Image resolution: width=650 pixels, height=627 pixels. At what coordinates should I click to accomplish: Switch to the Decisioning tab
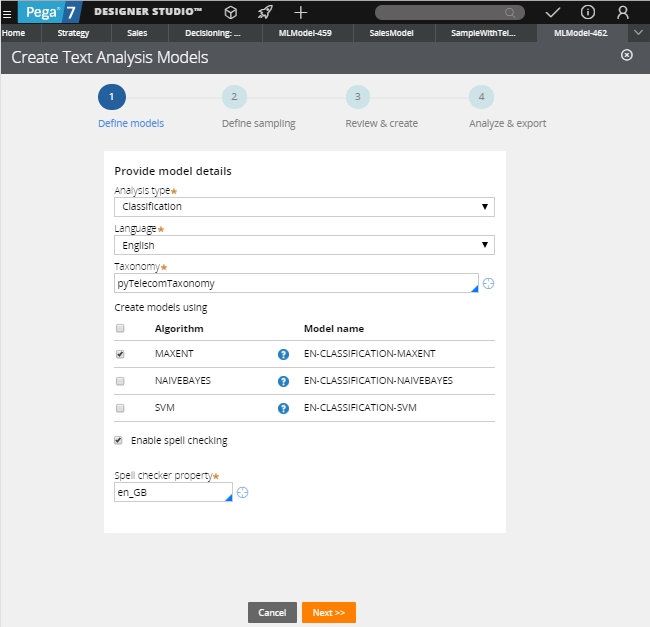tap(213, 33)
